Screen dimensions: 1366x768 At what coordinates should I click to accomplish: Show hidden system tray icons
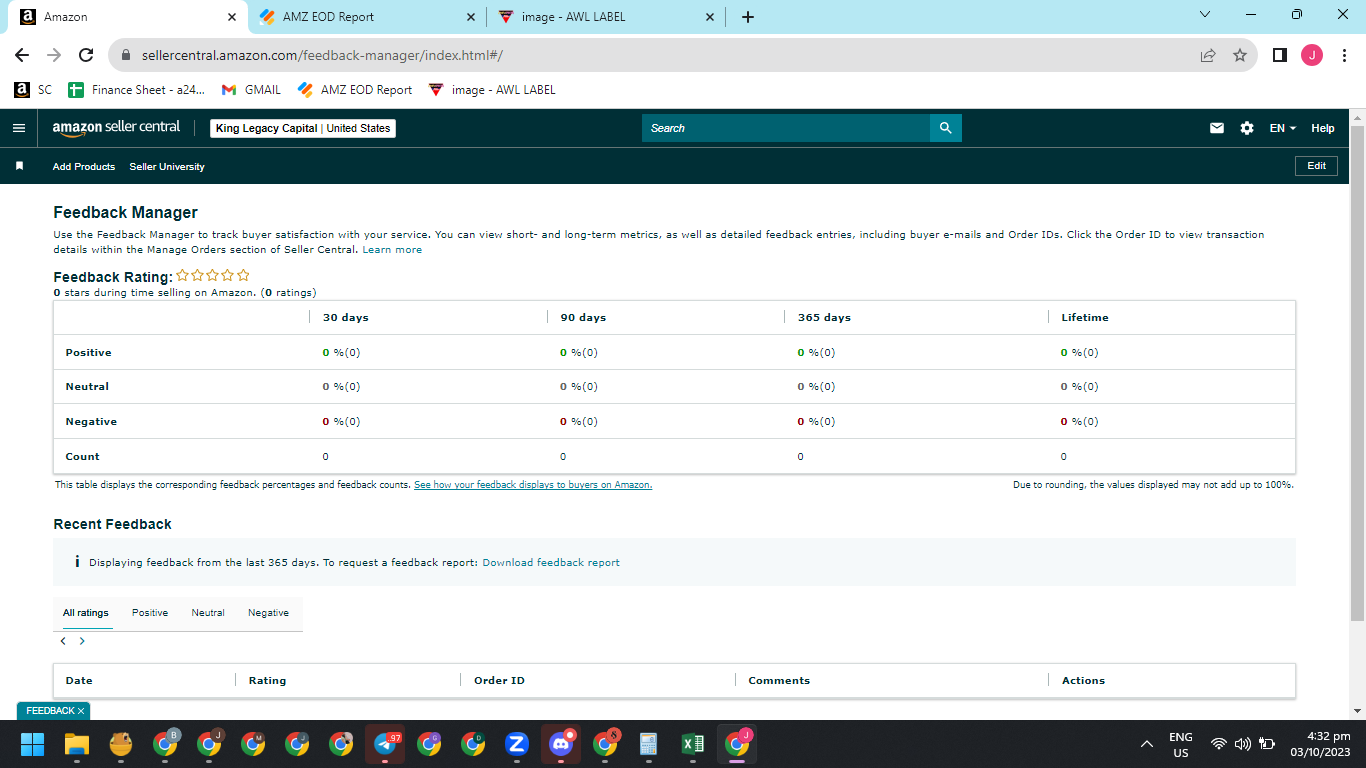coord(1147,744)
